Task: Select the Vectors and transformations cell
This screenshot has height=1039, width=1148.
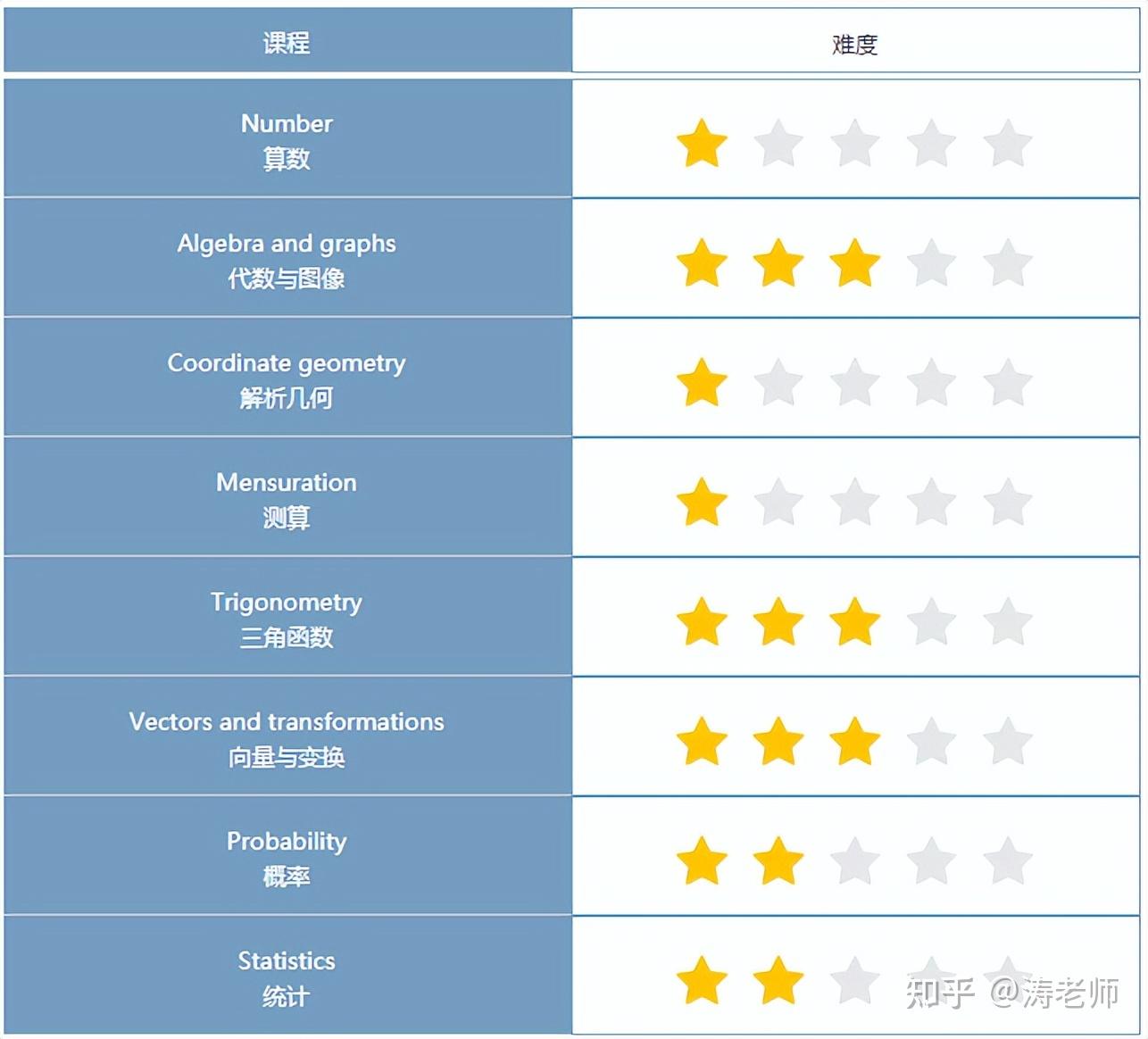Action: click(287, 736)
